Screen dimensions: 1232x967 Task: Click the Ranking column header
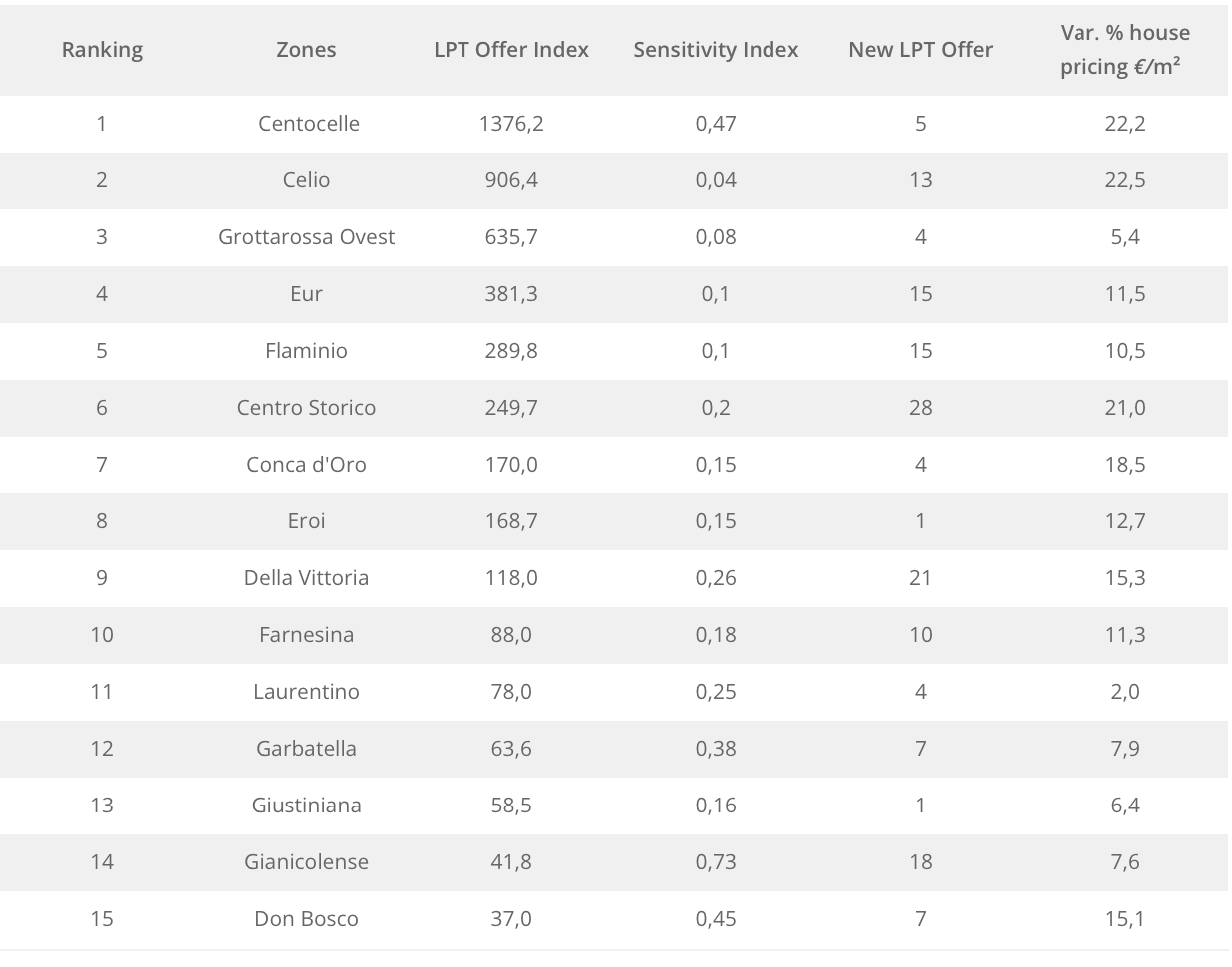pos(102,50)
